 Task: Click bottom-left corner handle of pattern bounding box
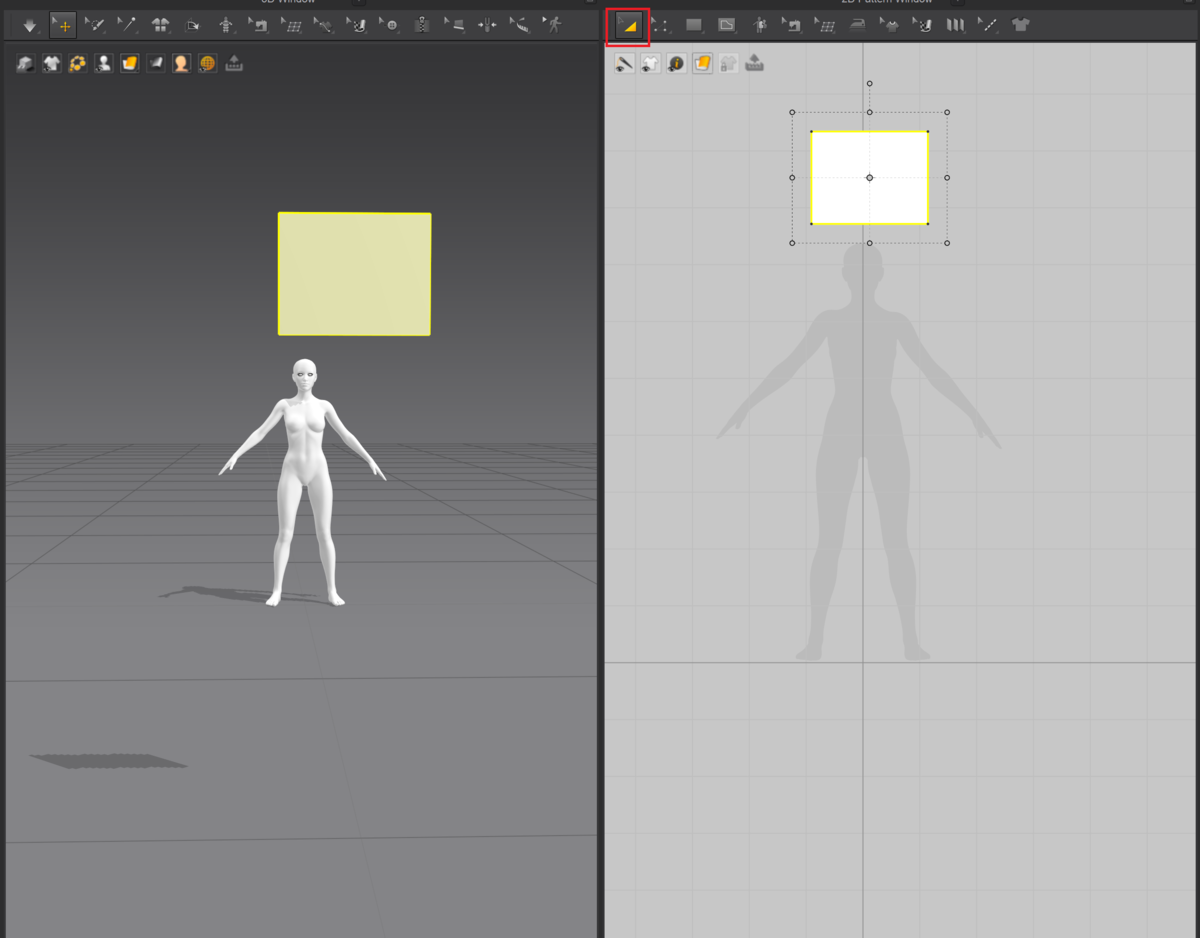coord(792,243)
